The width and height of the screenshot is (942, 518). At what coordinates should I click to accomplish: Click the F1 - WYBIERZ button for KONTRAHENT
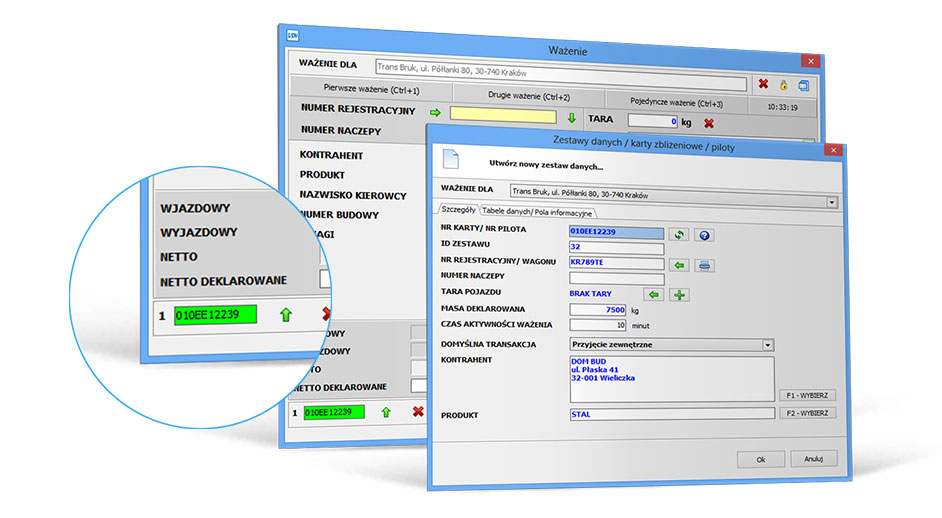click(806, 395)
